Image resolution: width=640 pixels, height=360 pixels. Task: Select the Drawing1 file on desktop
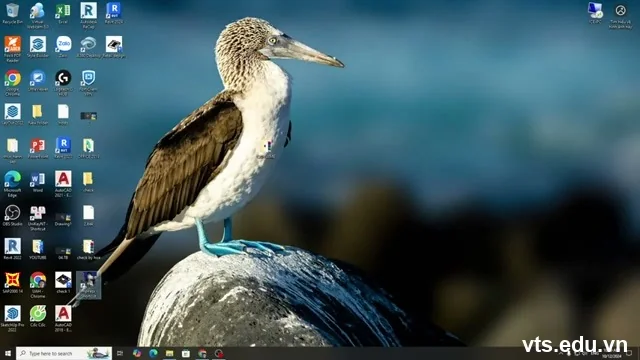click(63, 219)
